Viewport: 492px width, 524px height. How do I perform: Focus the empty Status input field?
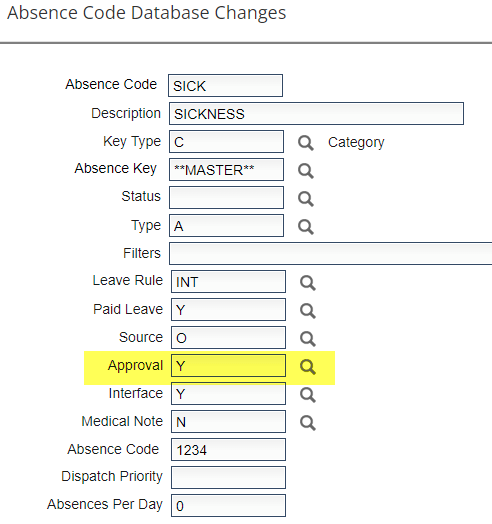coord(227,198)
